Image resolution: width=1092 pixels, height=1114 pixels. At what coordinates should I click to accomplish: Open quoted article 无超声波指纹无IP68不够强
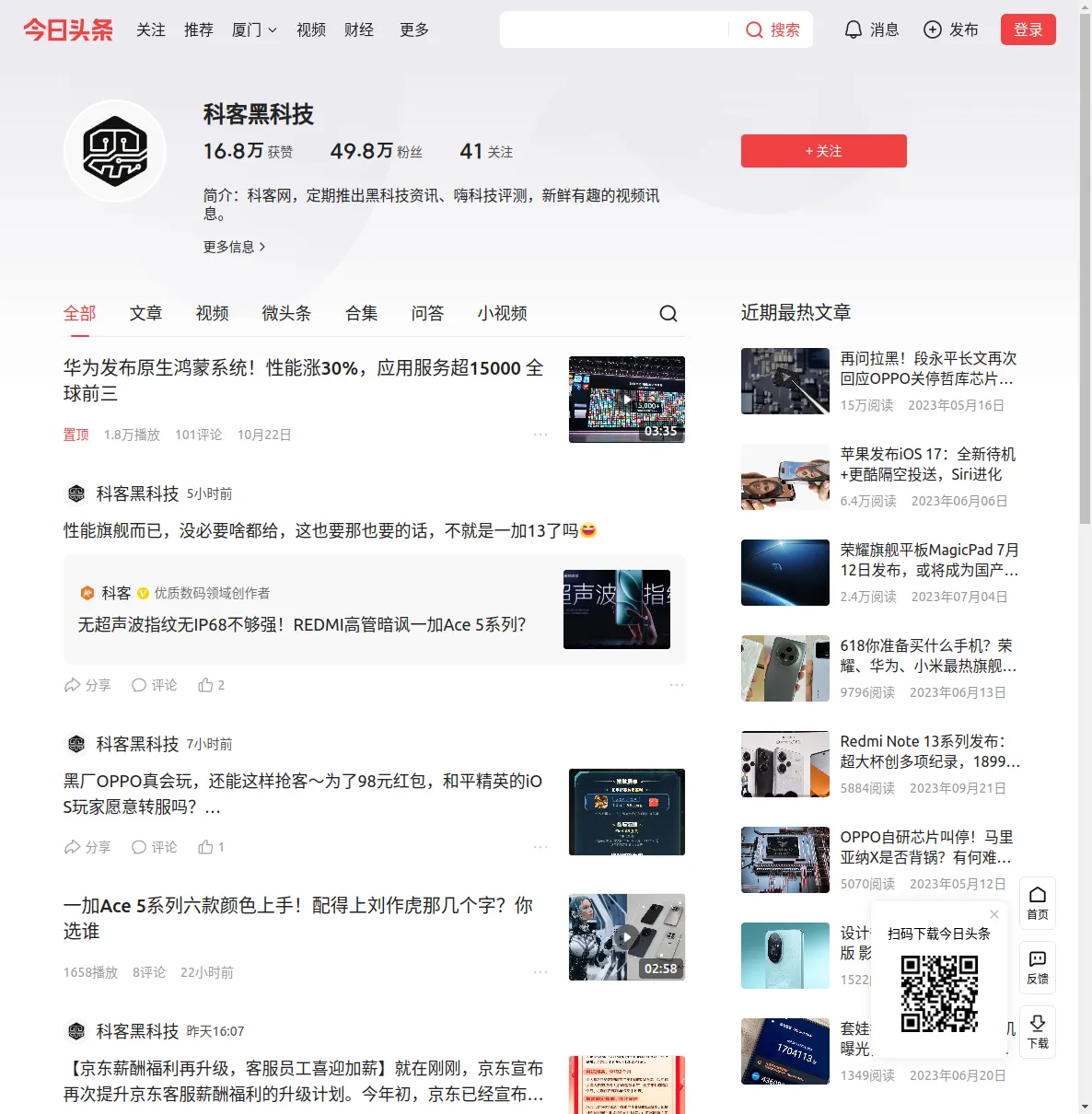point(302,625)
